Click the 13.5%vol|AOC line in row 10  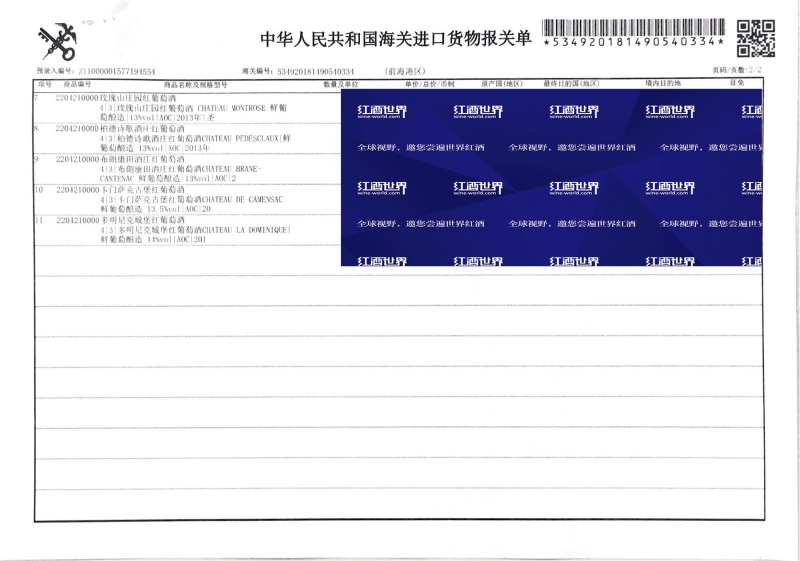[x=156, y=209]
